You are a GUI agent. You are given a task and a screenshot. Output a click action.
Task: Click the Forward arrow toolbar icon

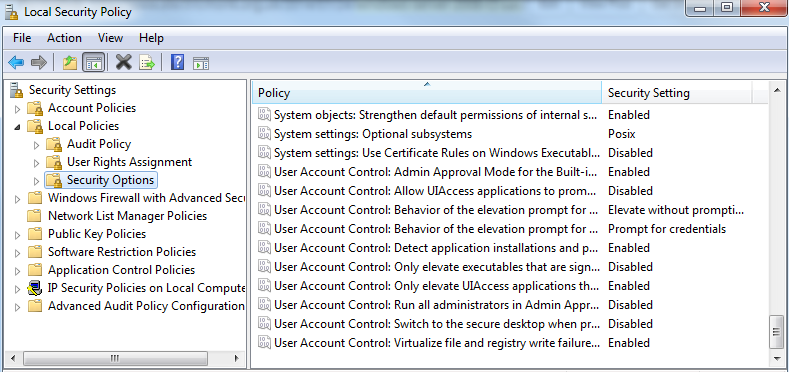pos(39,63)
